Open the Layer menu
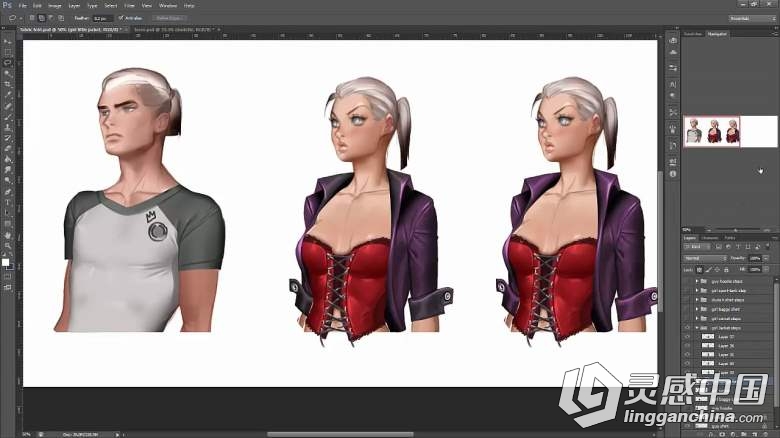780x438 pixels. tap(74, 5)
